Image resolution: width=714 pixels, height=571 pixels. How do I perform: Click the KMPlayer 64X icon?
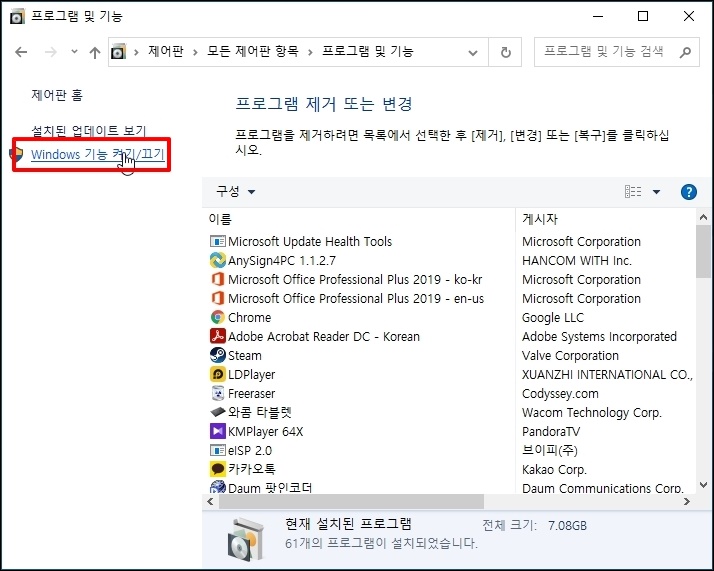point(218,431)
